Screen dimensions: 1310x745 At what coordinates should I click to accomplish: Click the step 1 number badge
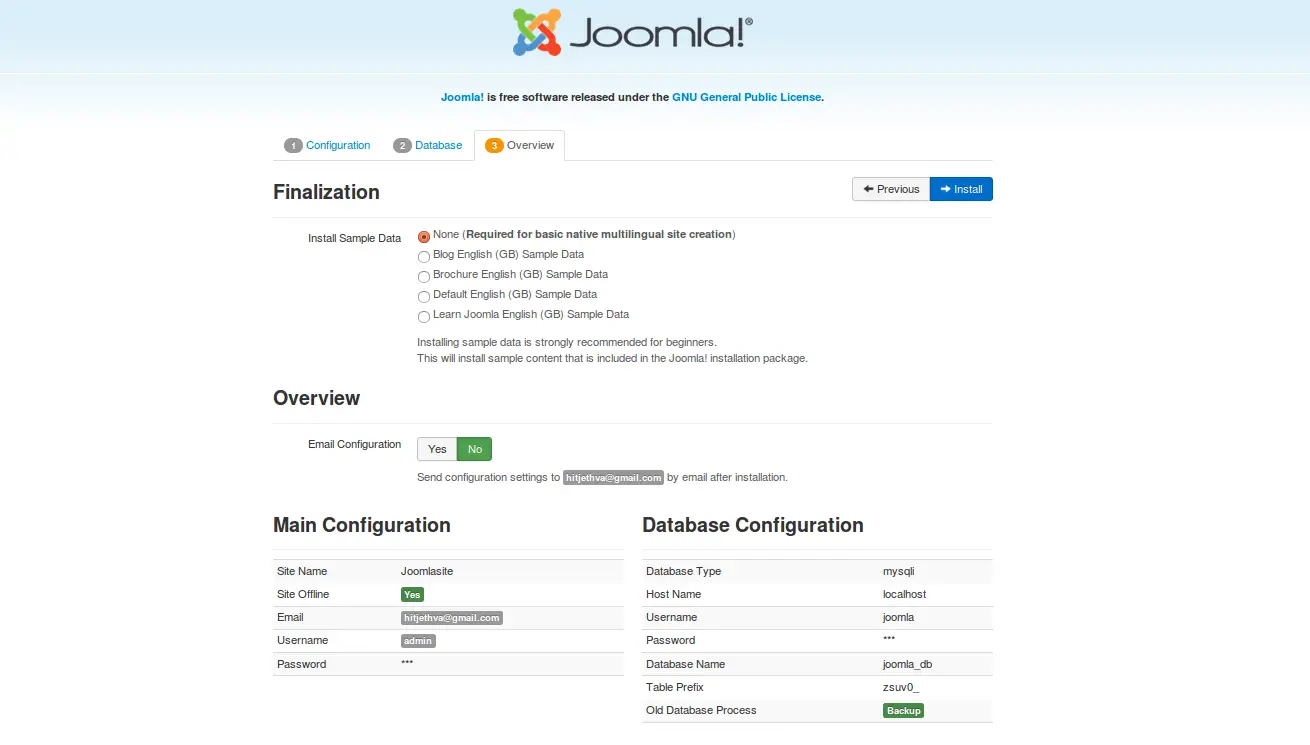point(293,146)
